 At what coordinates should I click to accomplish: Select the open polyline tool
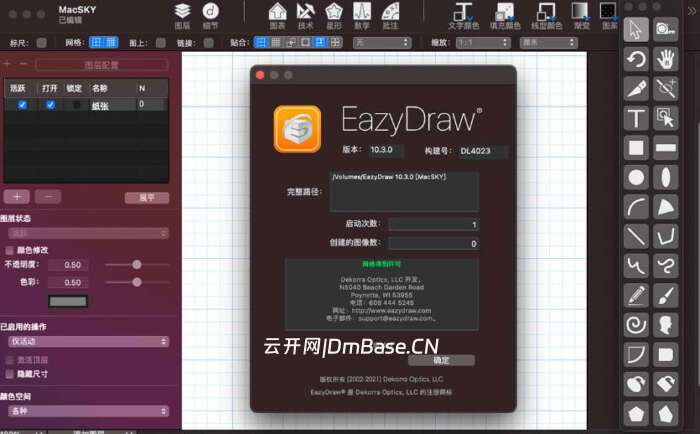[666, 236]
